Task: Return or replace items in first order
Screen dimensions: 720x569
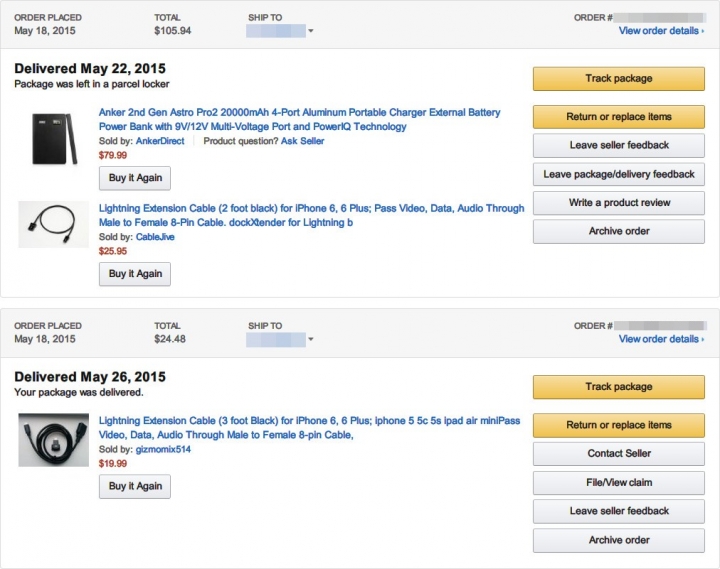Action: pyautogui.click(x=619, y=117)
